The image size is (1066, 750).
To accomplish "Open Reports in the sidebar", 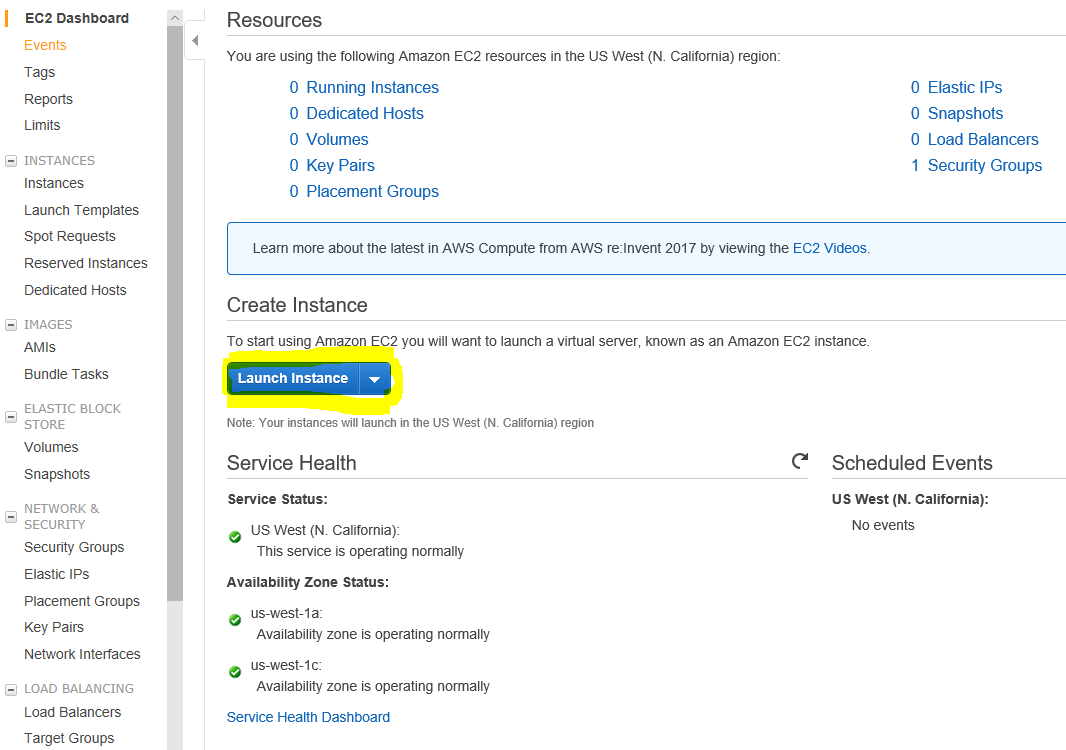I will tap(48, 99).
